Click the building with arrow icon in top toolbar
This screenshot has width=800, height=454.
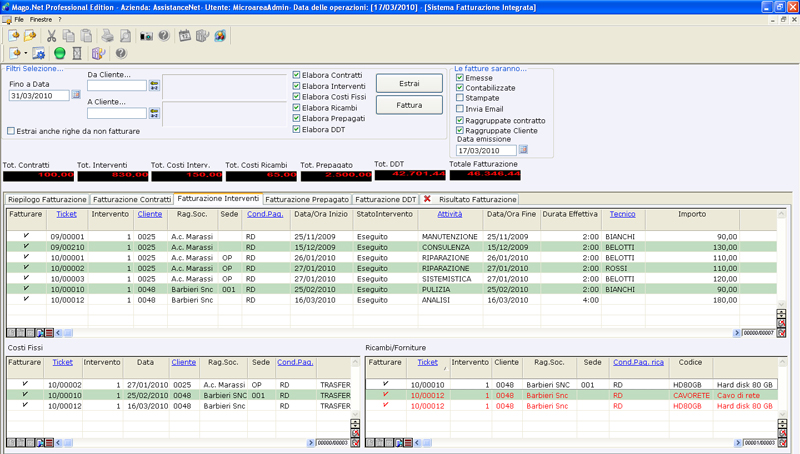[203, 36]
